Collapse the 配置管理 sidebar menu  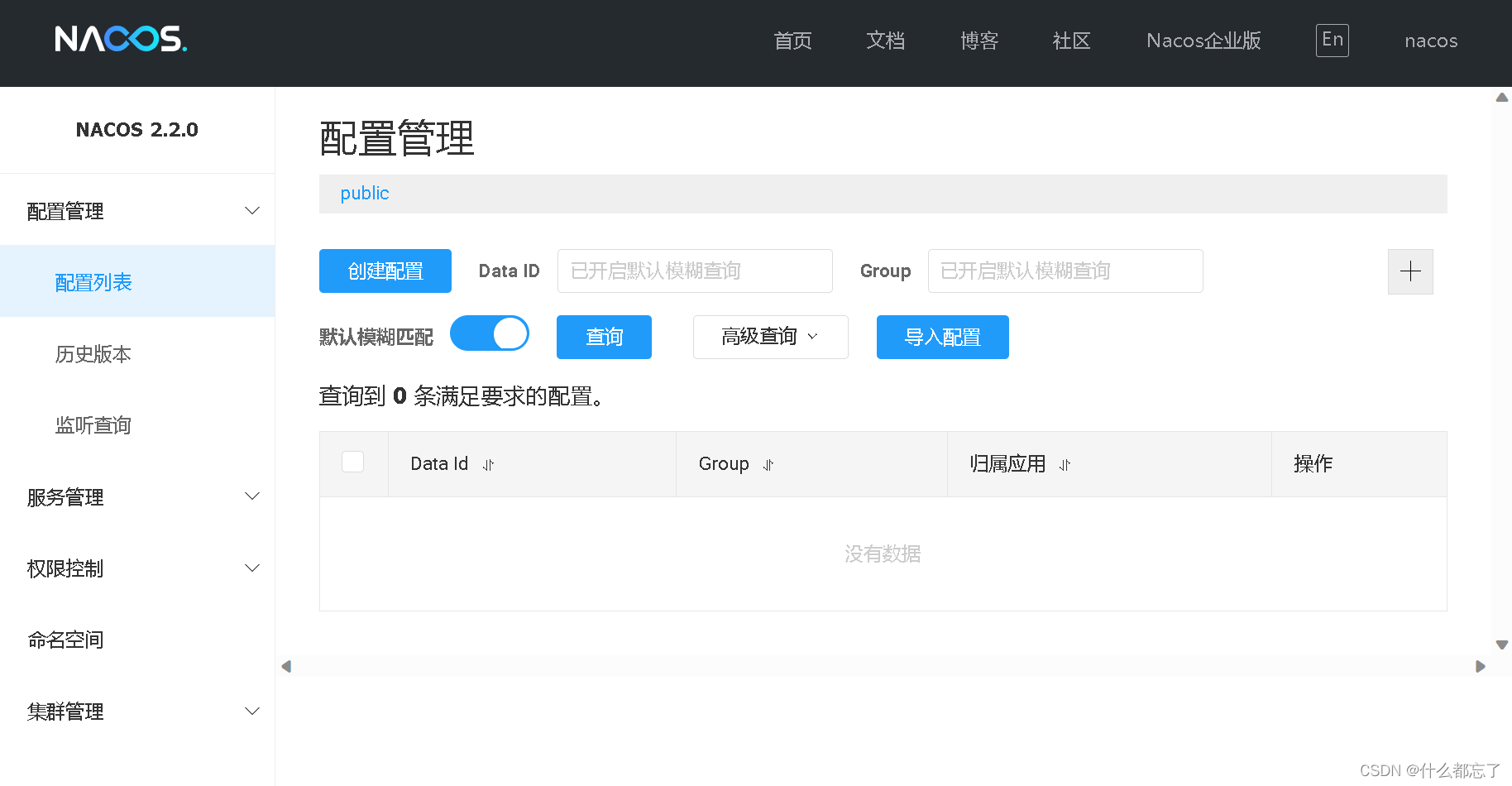click(137, 211)
